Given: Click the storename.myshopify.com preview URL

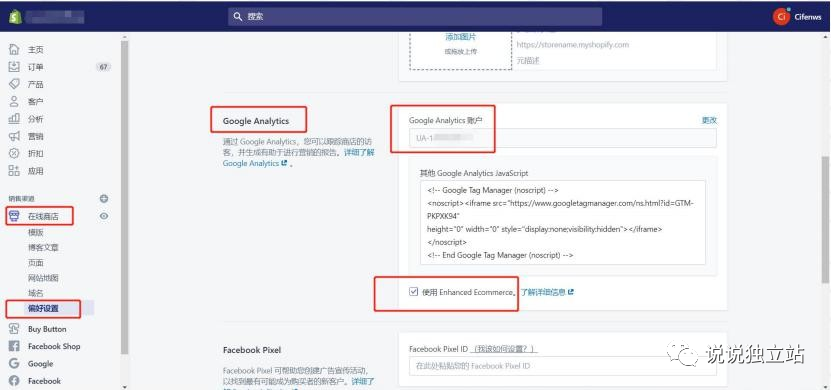Looking at the screenshot, I should (573, 45).
